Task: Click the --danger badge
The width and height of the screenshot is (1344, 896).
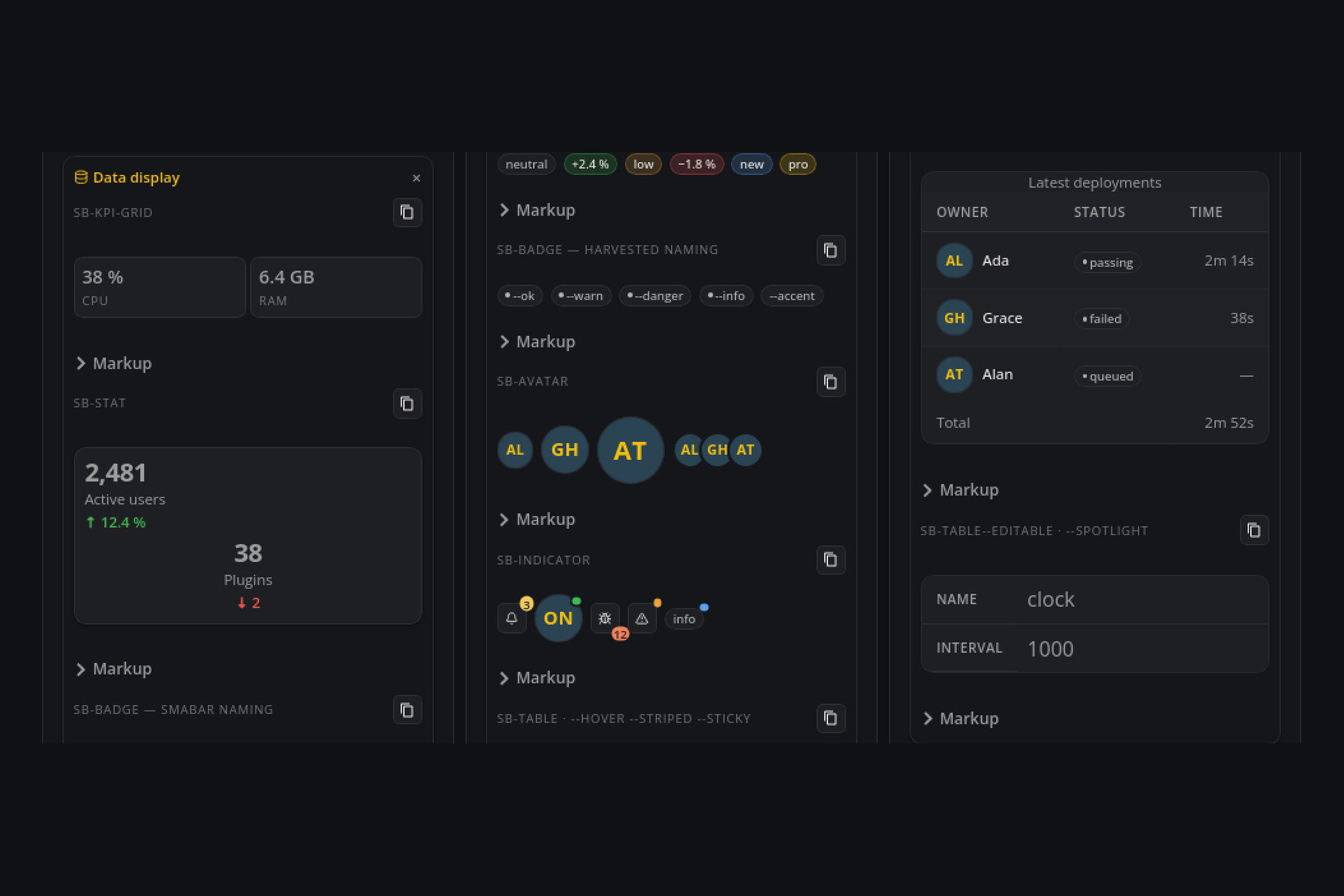Action: [x=655, y=296]
